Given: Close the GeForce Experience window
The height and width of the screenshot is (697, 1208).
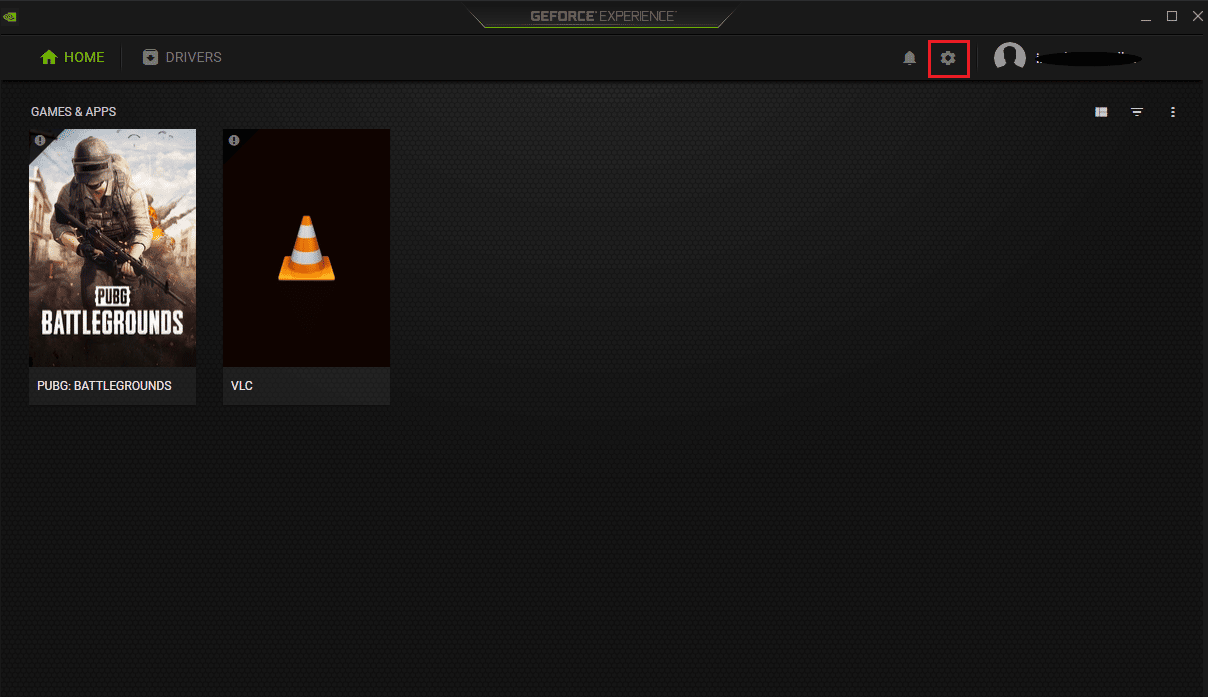Looking at the screenshot, I should click(1196, 16).
